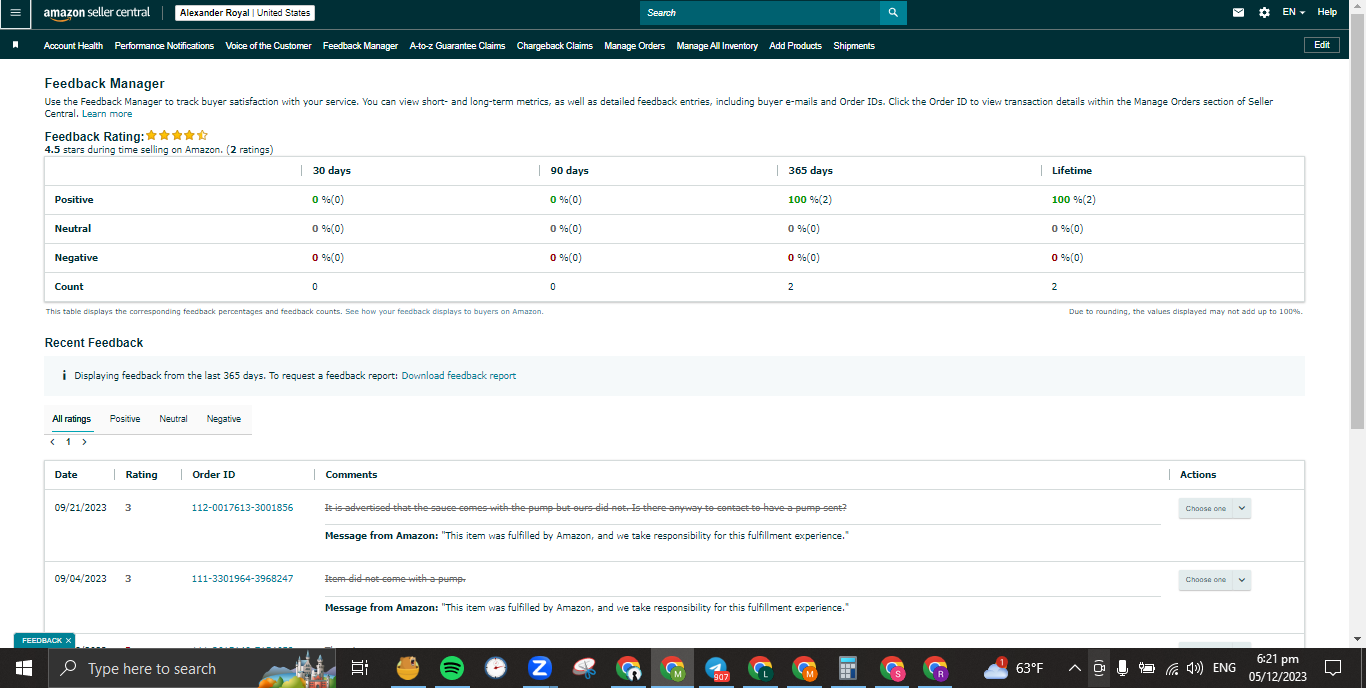Open Zoom from the taskbar
Screen dimensions: 1366x688
tap(540, 668)
